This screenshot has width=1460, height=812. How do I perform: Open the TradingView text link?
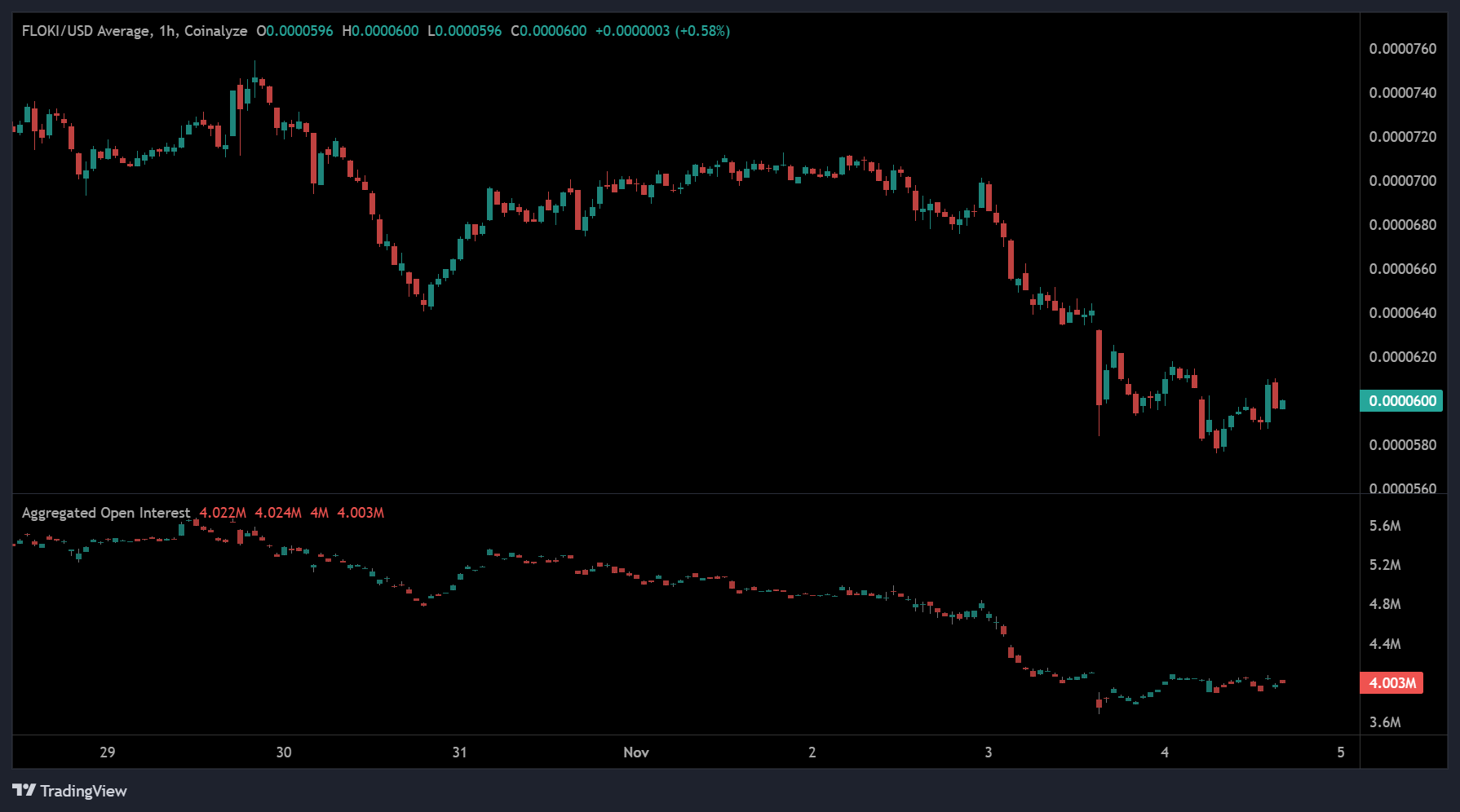[83, 791]
